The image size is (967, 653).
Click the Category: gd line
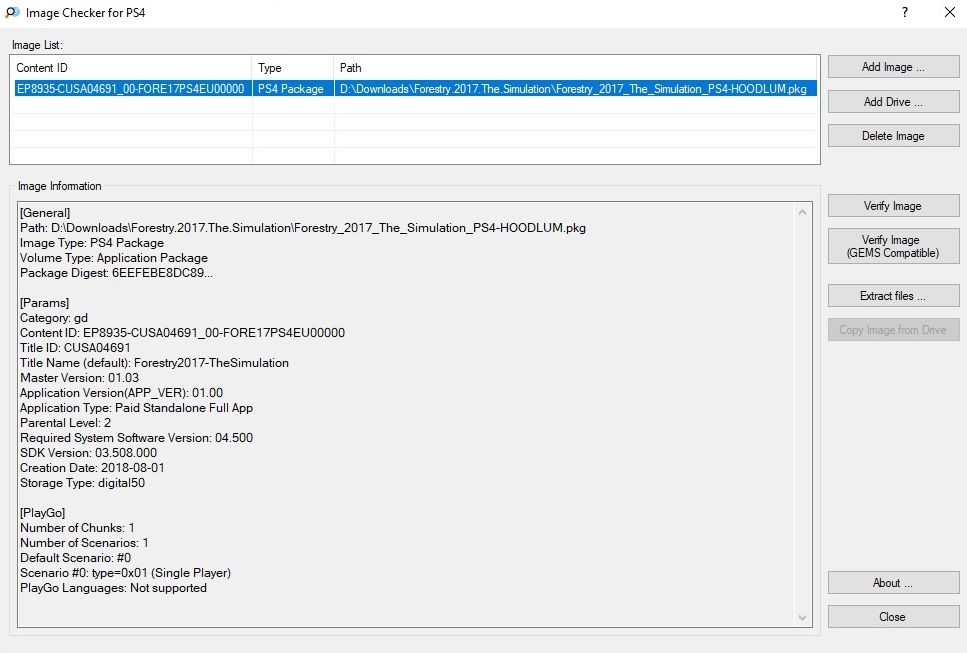pos(54,318)
